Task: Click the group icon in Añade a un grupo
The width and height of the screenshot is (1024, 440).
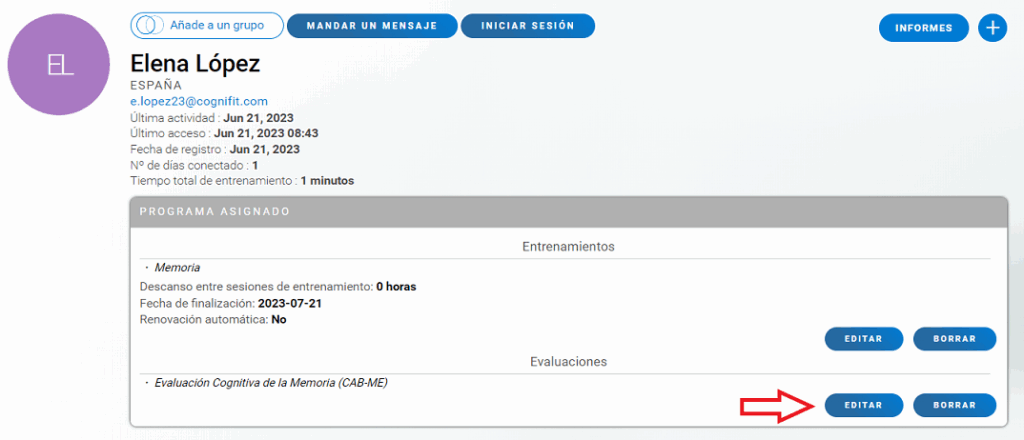Action: pos(147,25)
